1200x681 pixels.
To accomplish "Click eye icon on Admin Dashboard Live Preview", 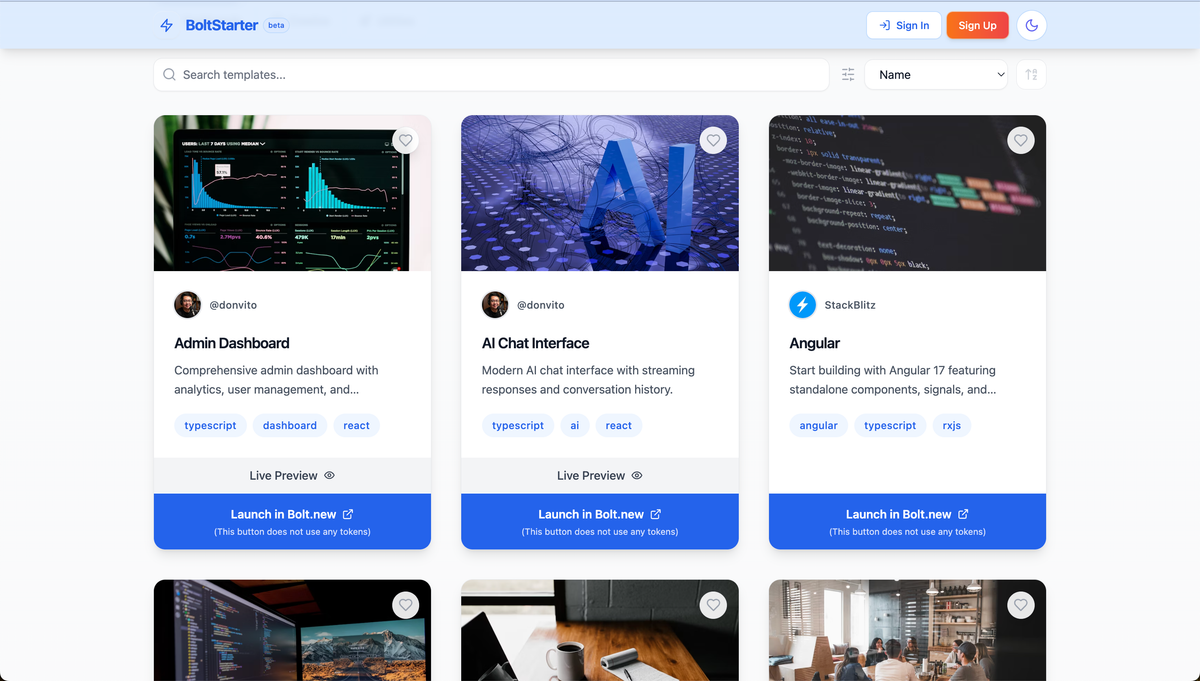I will click(329, 476).
